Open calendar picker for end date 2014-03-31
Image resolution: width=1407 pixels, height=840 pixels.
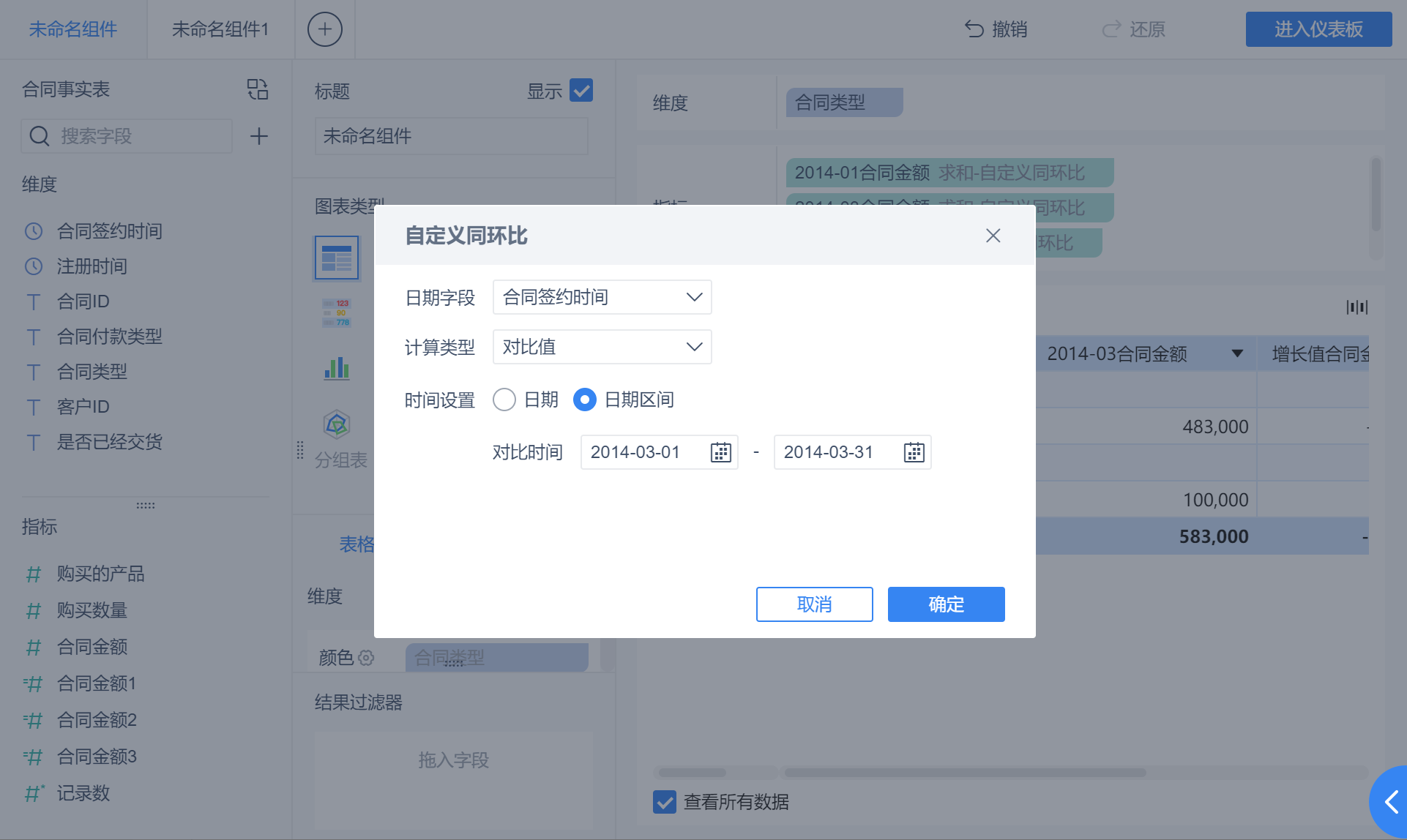914,452
